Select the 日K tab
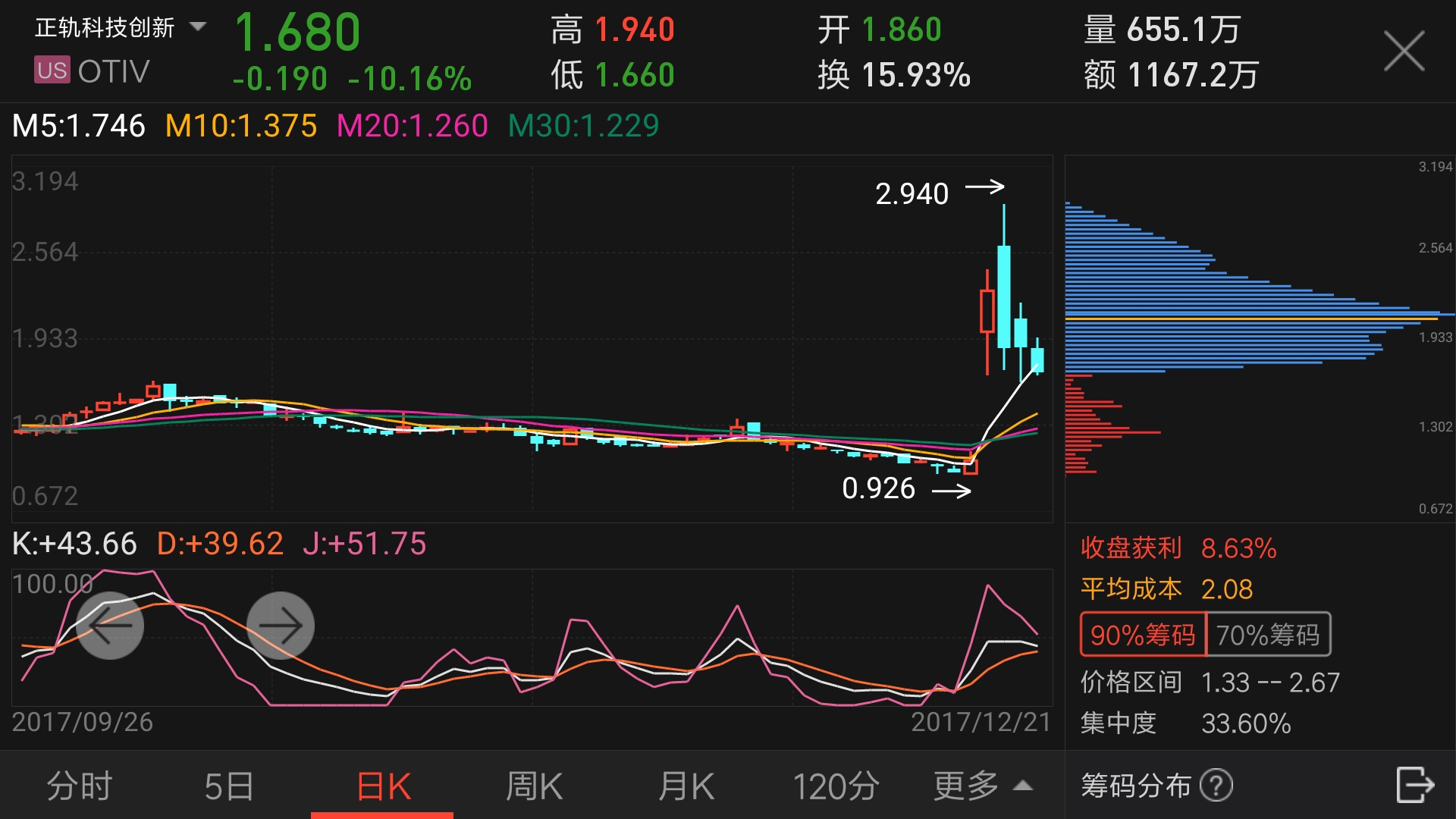The height and width of the screenshot is (819, 1456). (x=383, y=786)
